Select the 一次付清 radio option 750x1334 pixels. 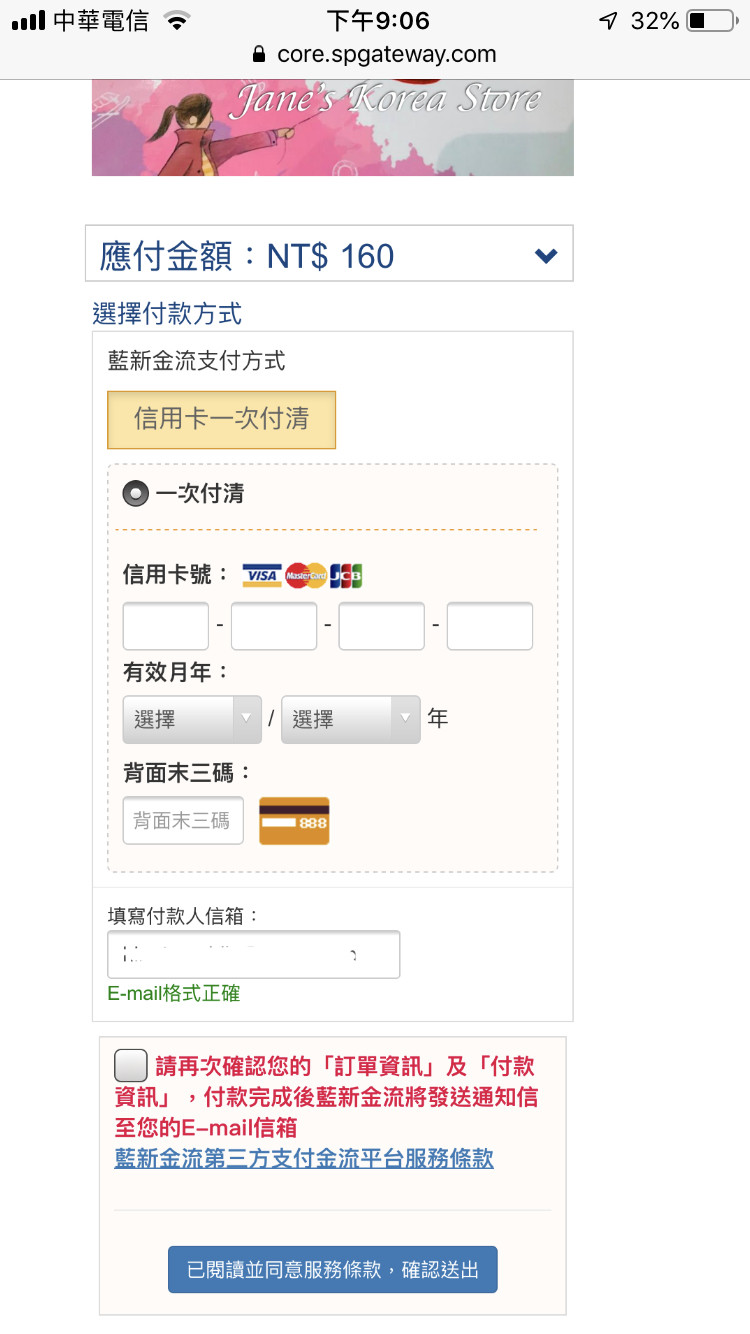tap(134, 494)
